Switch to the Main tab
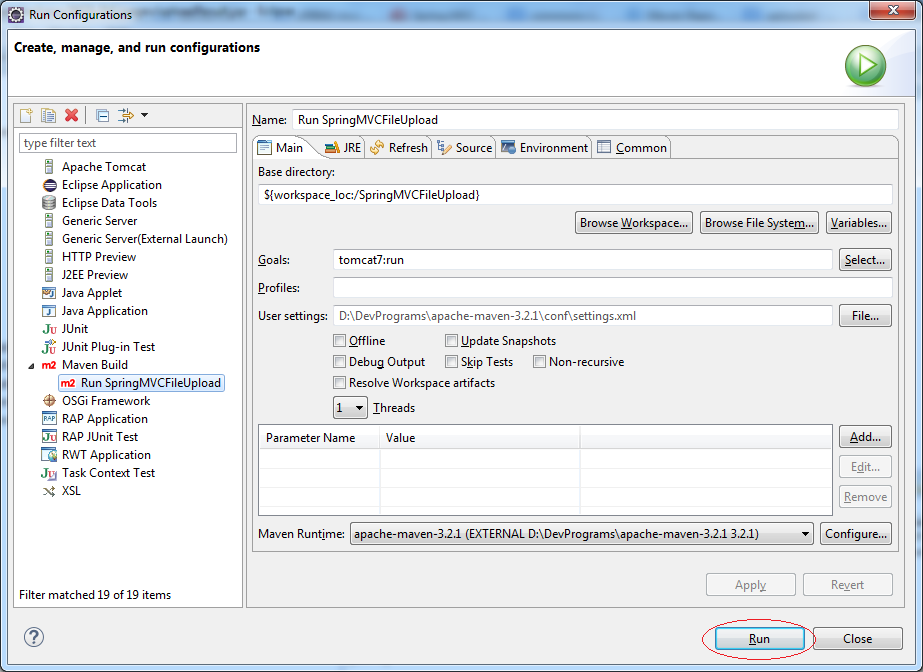Viewport: 923px width, 672px height. point(281,148)
